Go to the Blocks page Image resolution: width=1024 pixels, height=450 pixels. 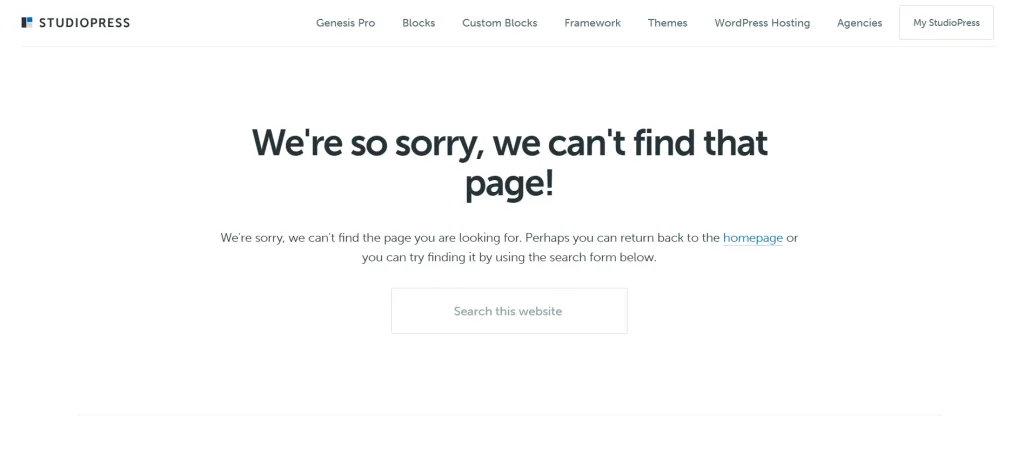[x=419, y=23]
